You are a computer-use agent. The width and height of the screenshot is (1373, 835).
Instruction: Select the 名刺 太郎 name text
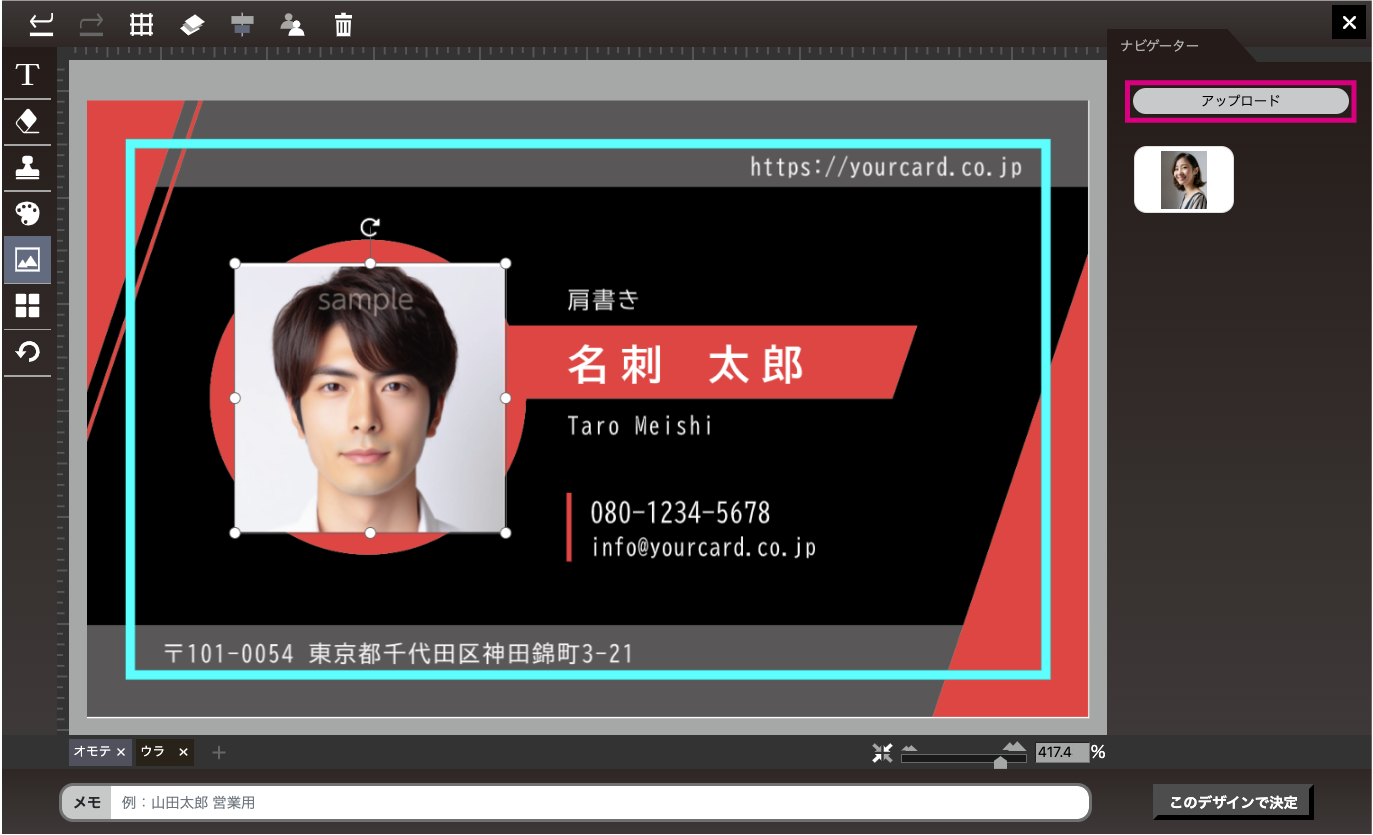(686, 365)
